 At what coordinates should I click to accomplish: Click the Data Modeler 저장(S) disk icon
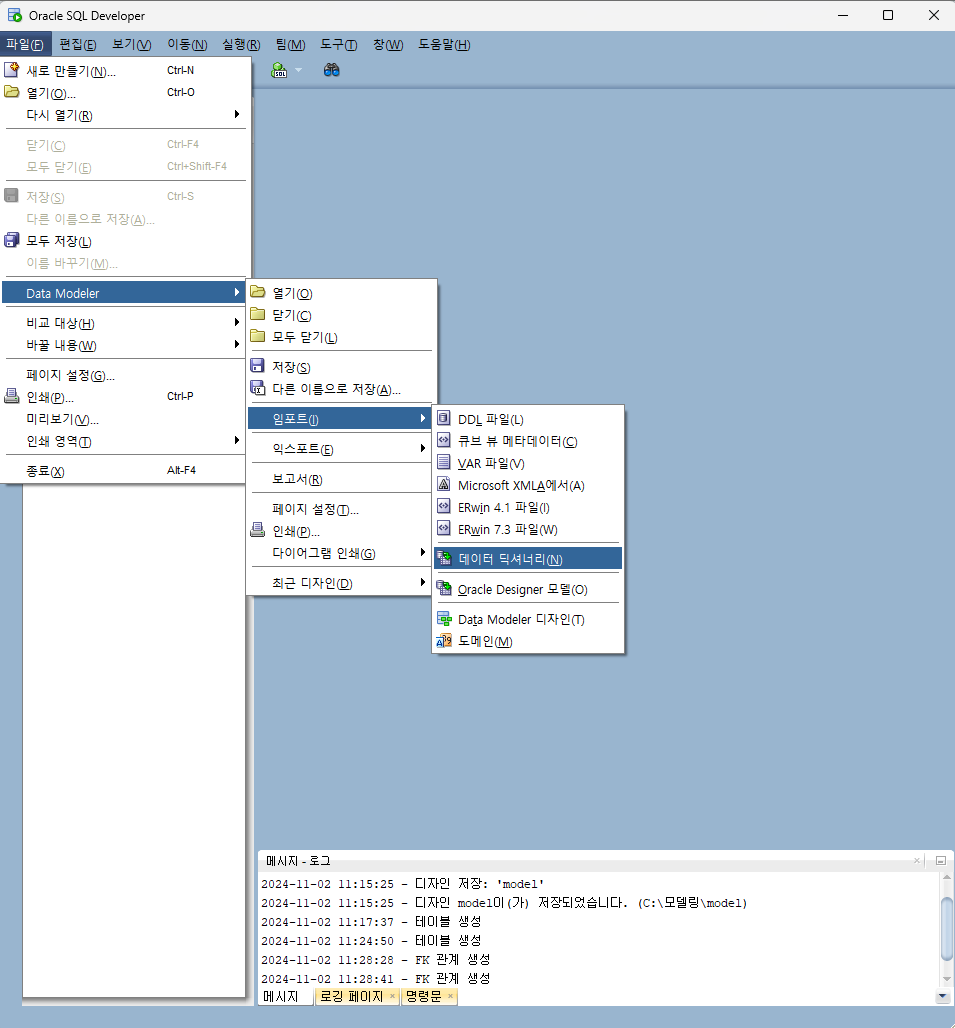[x=258, y=366]
